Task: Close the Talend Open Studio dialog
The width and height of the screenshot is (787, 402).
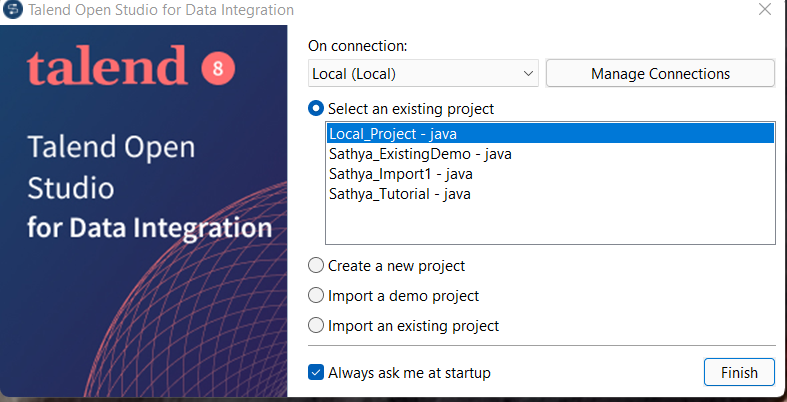Action: point(765,9)
